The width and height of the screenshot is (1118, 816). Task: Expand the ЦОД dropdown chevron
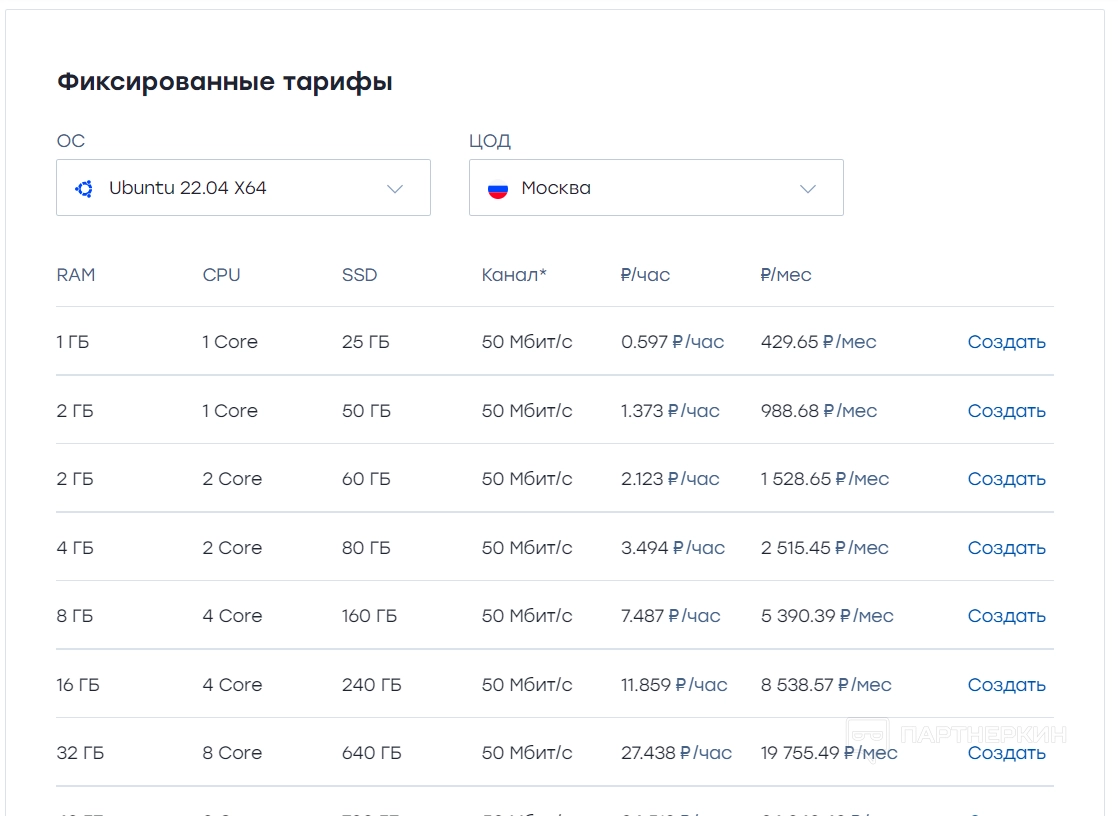808,188
